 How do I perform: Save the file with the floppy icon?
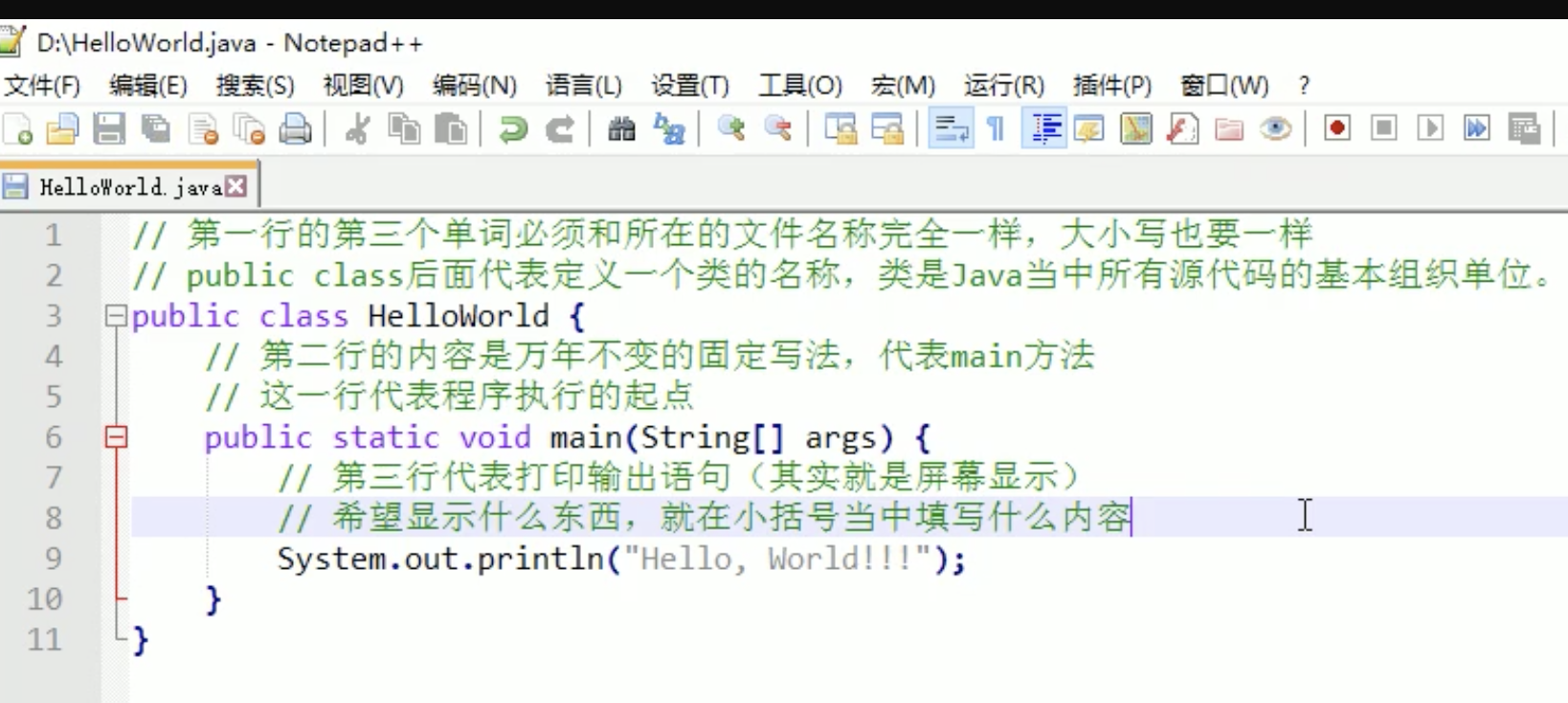pos(109,128)
